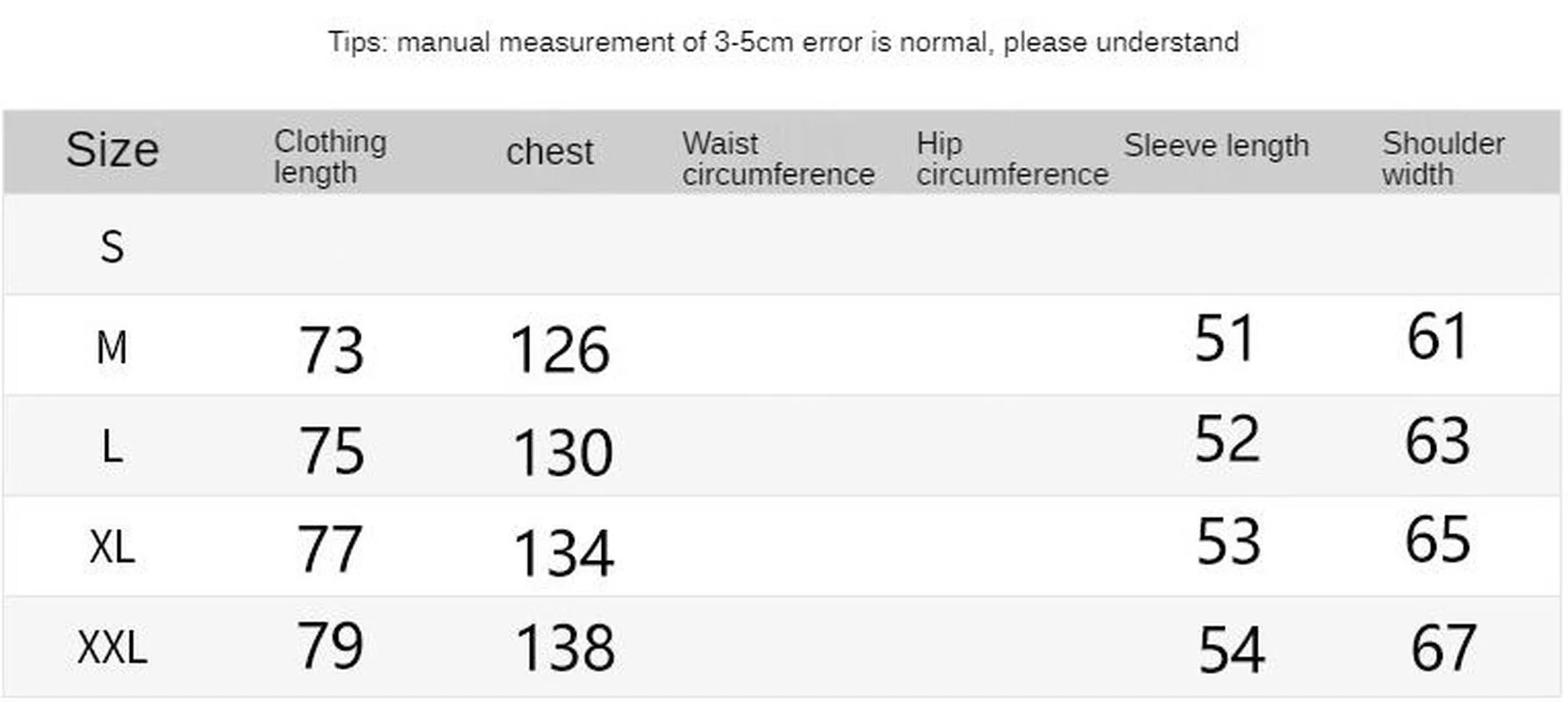The image size is (1568, 702).
Task: Select the Hip circumference header
Action: (1012, 159)
